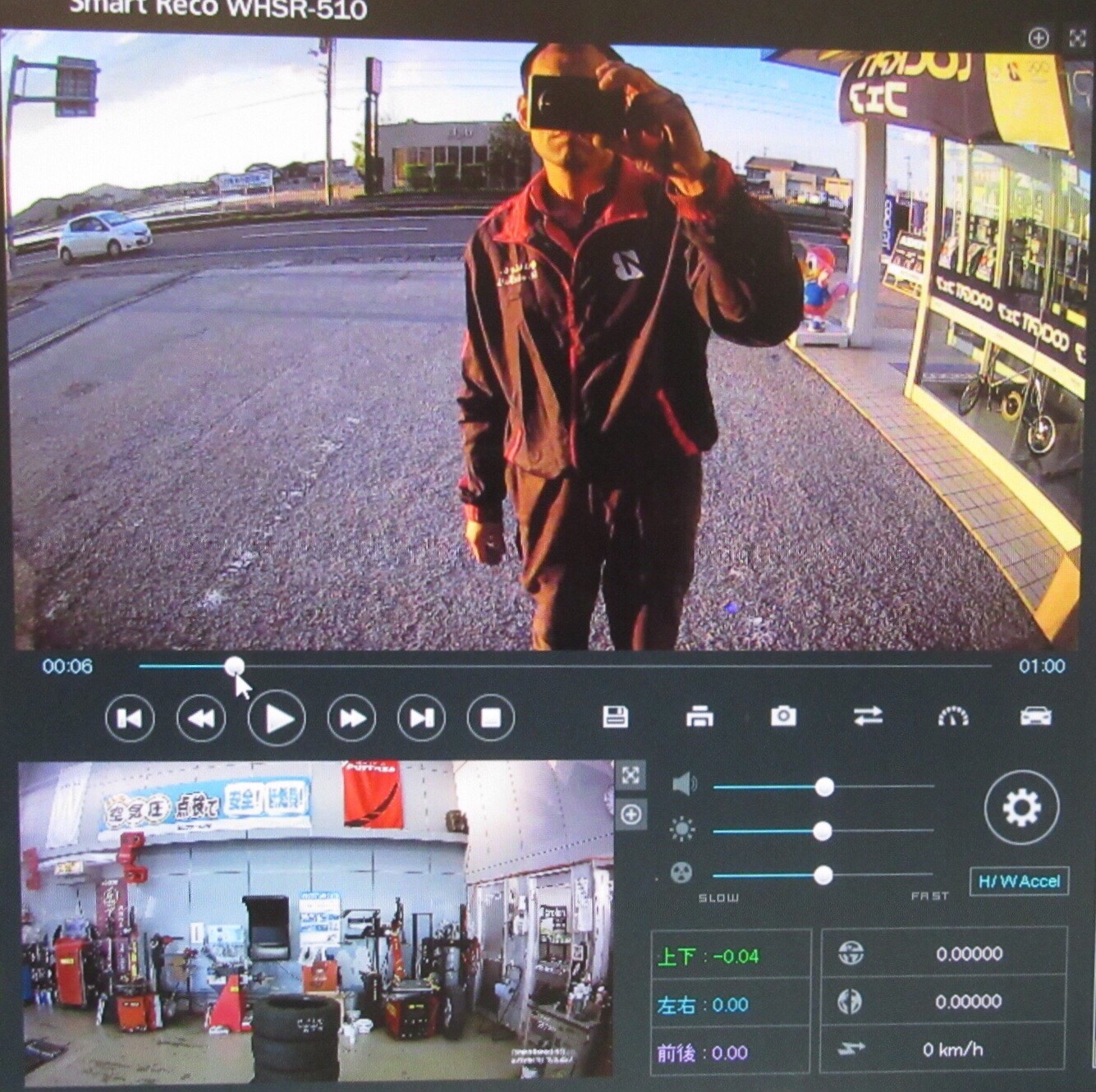Viewport: 1096px width, 1092px height.
Task: Click the printer icon
Action: coord(699,716)
